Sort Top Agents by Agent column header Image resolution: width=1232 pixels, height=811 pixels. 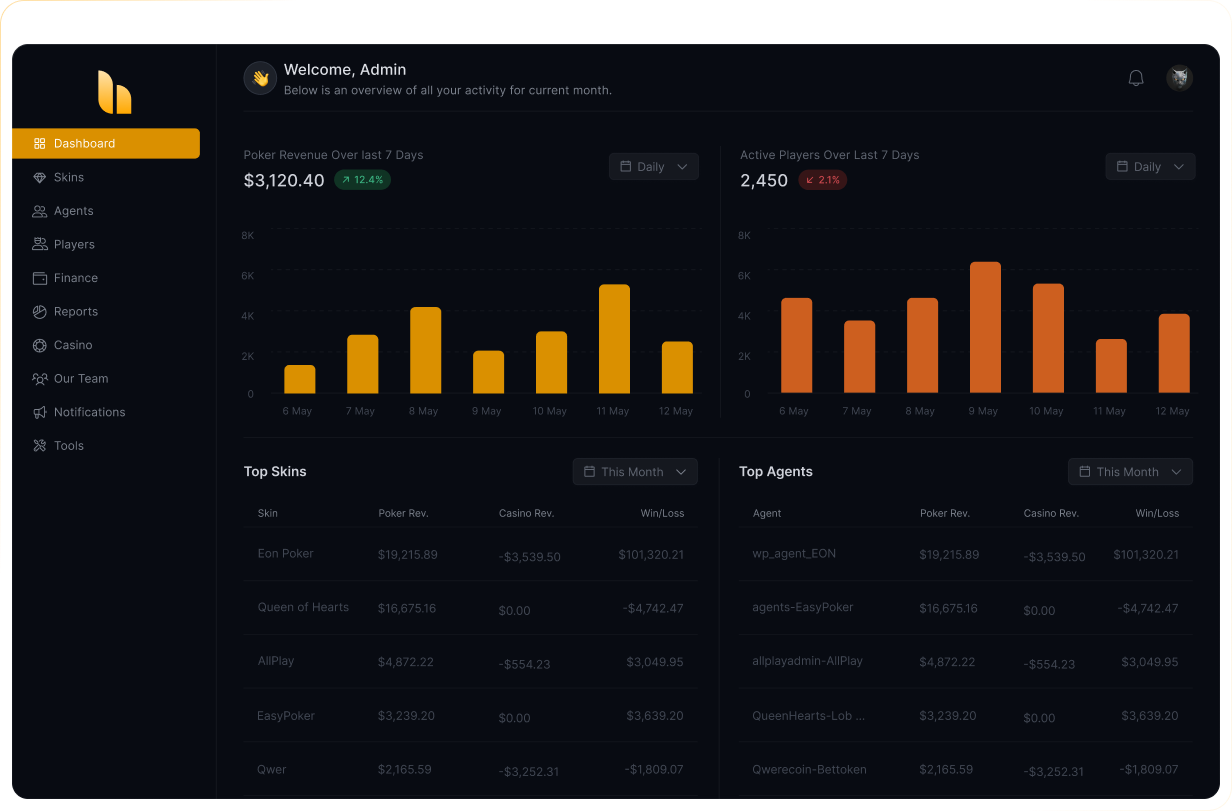coord(767,514)
